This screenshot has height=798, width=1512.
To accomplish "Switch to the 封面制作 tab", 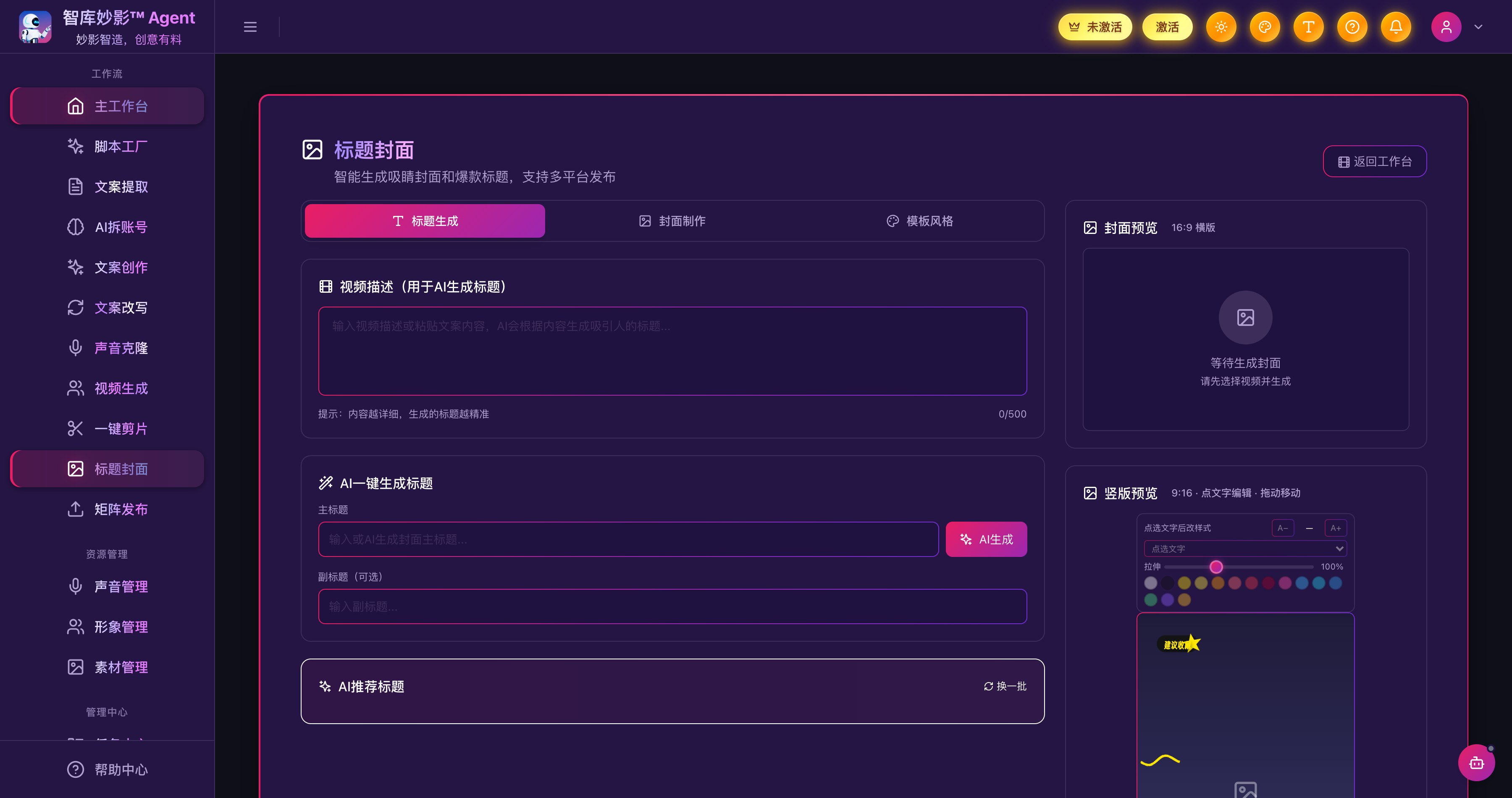I will [673, 221].
